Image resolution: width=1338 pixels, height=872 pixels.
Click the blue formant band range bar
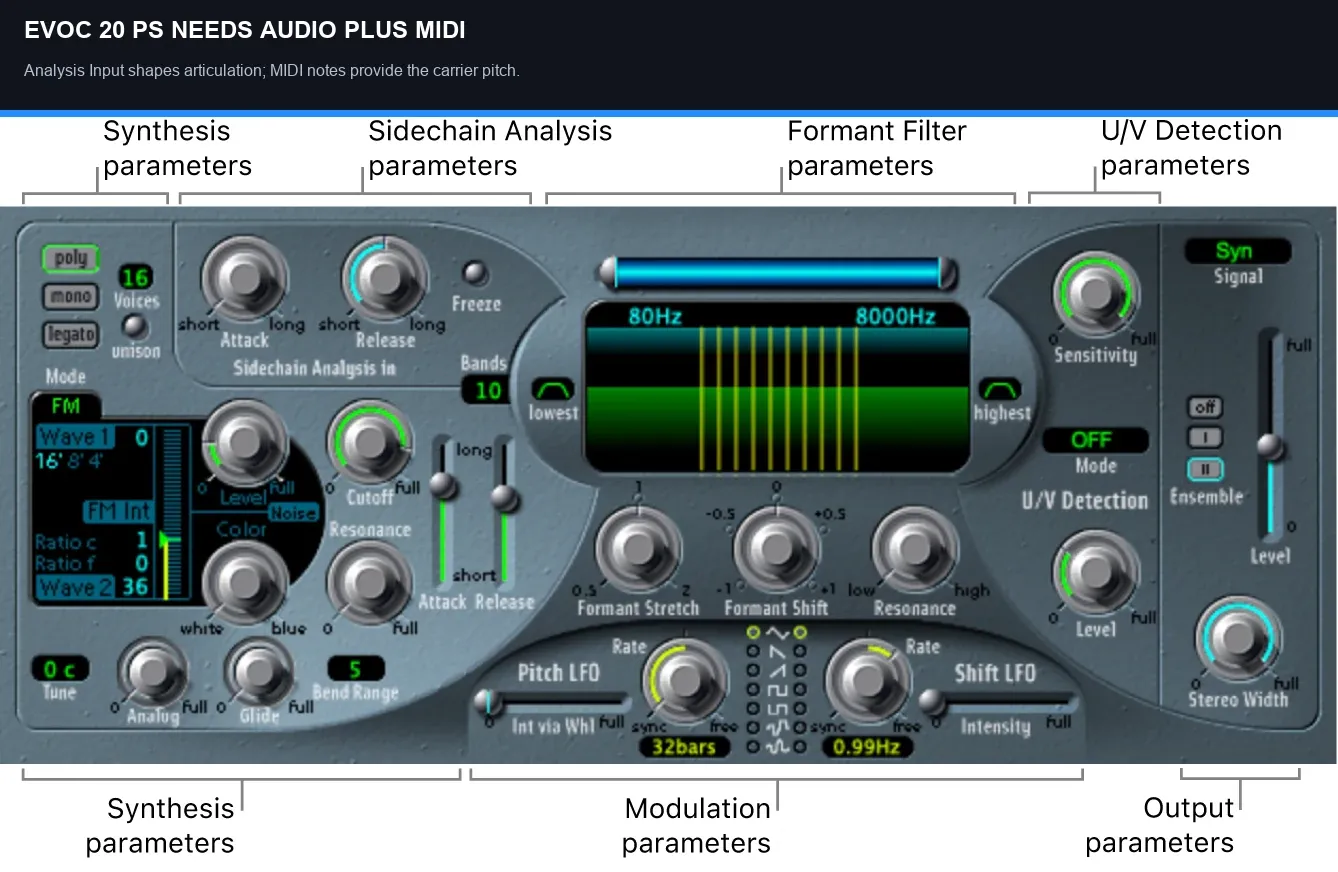tap(776, 272)
